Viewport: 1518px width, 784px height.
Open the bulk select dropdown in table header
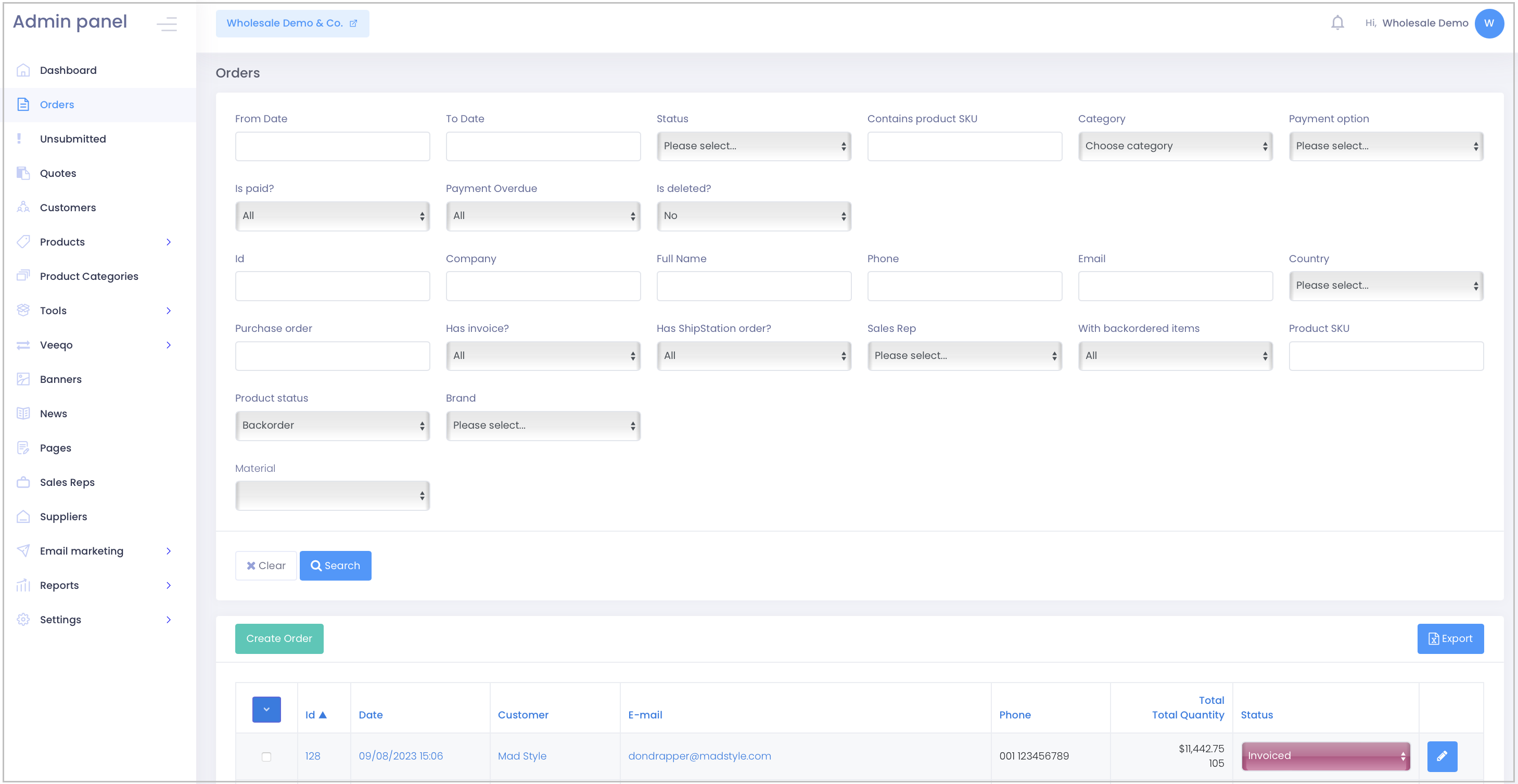(266, 709)
